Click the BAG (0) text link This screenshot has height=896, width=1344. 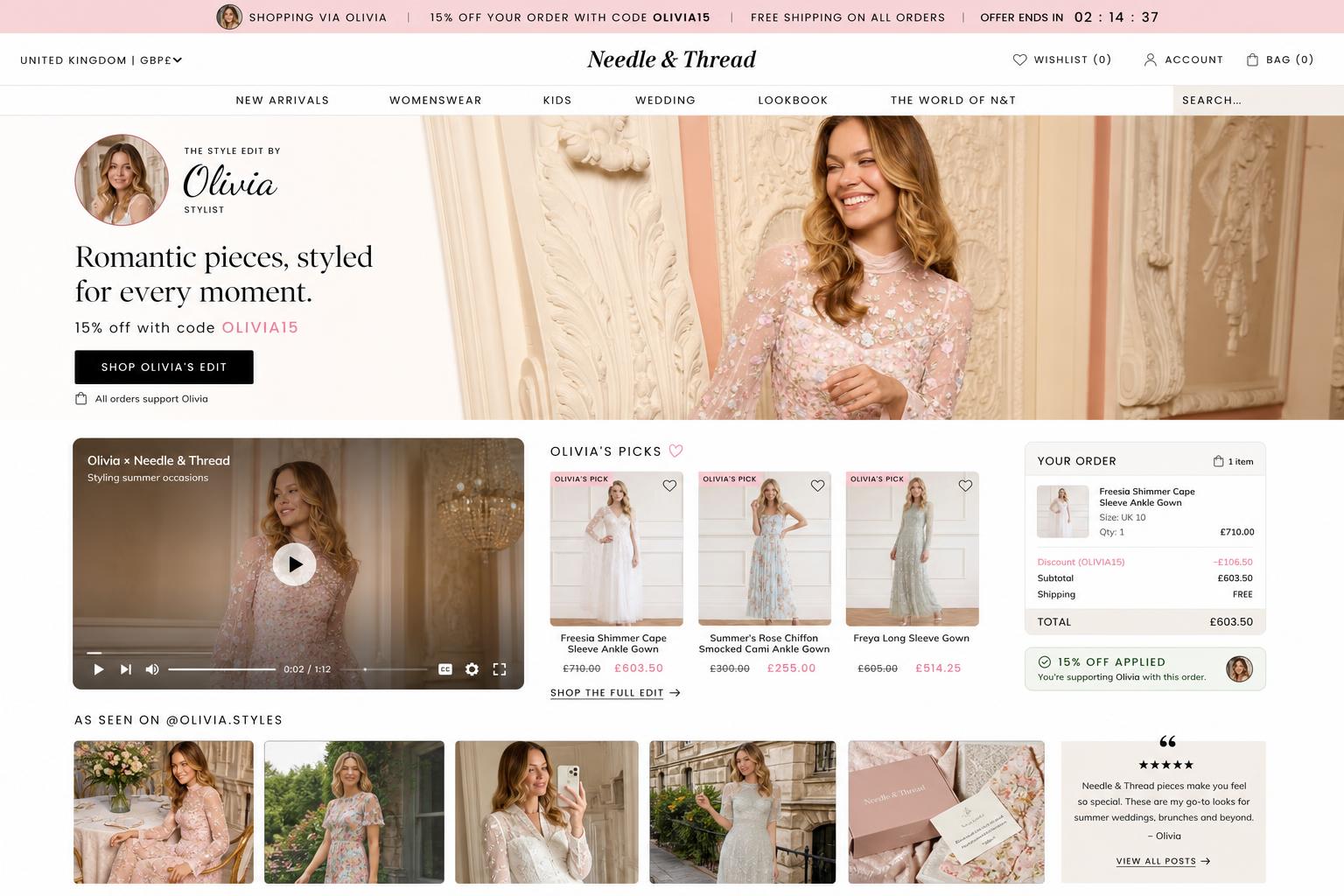[1290, 59]
